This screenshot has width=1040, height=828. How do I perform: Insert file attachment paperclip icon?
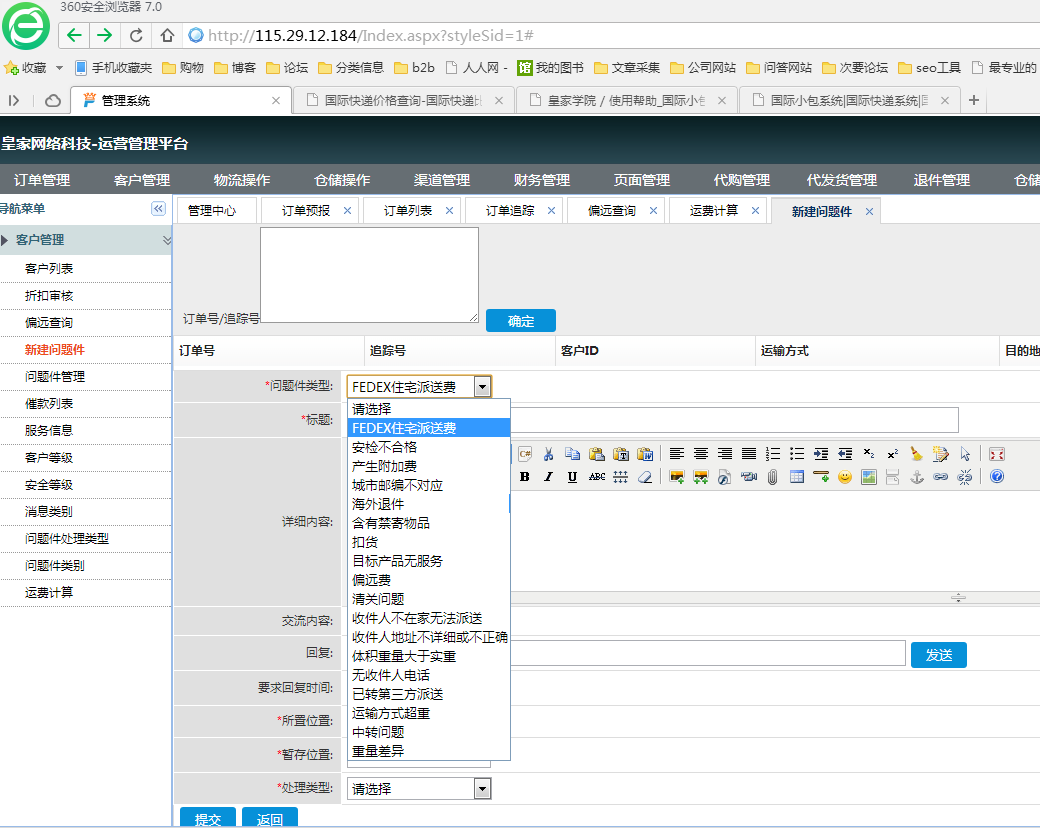tap(773, 476)
